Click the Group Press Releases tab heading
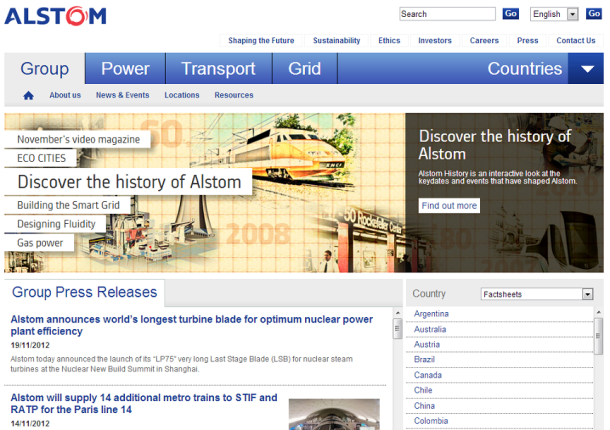The image size is (610, 430). pos(84,292)
